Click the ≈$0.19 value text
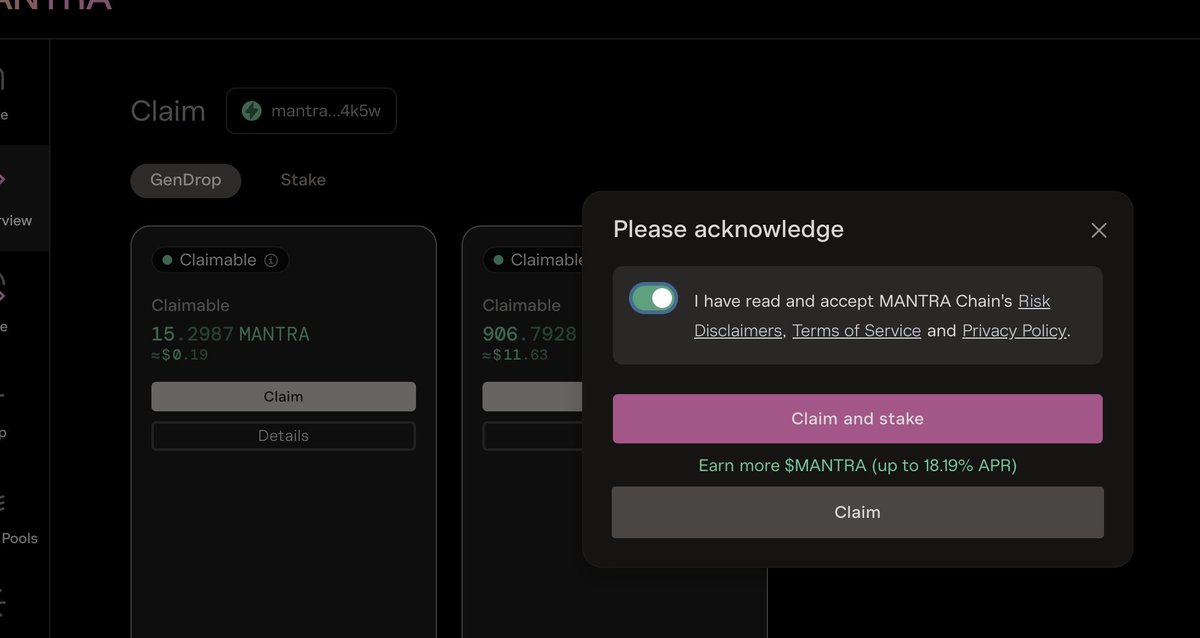Image resolution: width=1200 pixels, height=638 pixels. 180,355
